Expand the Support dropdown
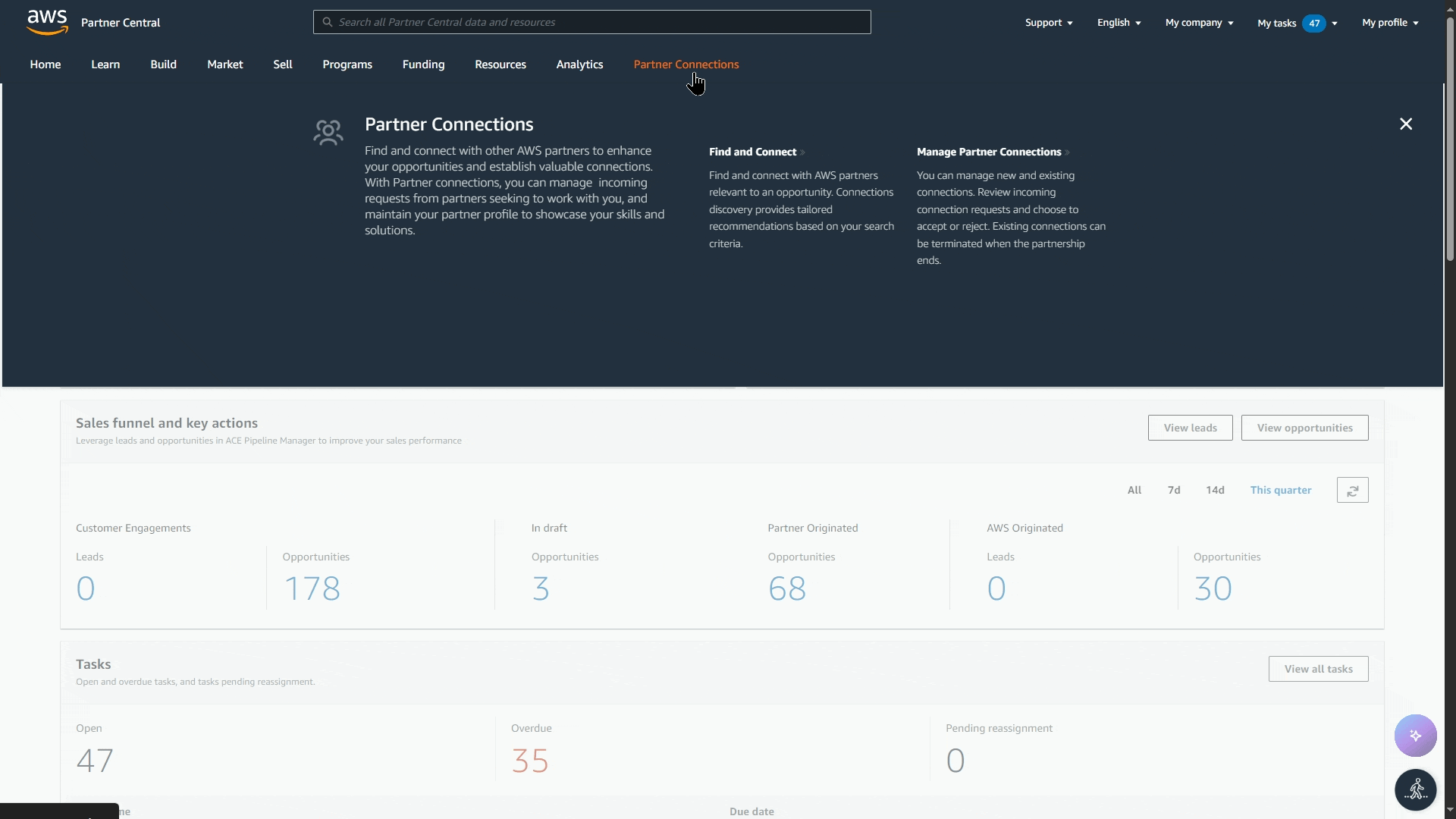 [x=1048, y=23]
